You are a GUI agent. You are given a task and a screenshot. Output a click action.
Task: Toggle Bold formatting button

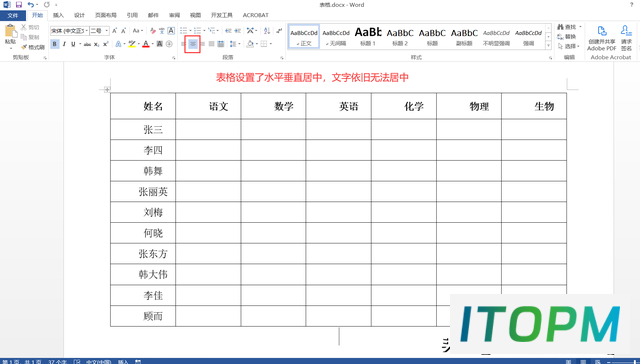click(x=54, y=44)
